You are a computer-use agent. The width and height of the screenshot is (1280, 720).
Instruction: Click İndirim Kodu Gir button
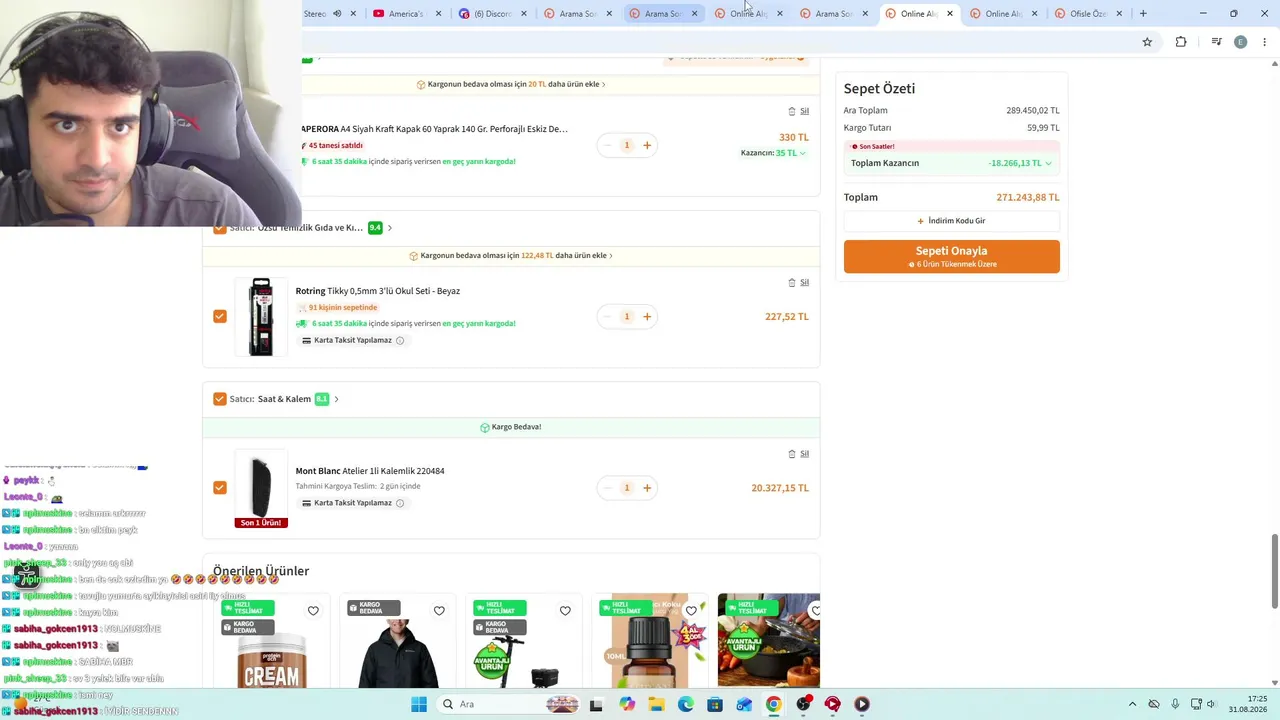click(952, 221)
